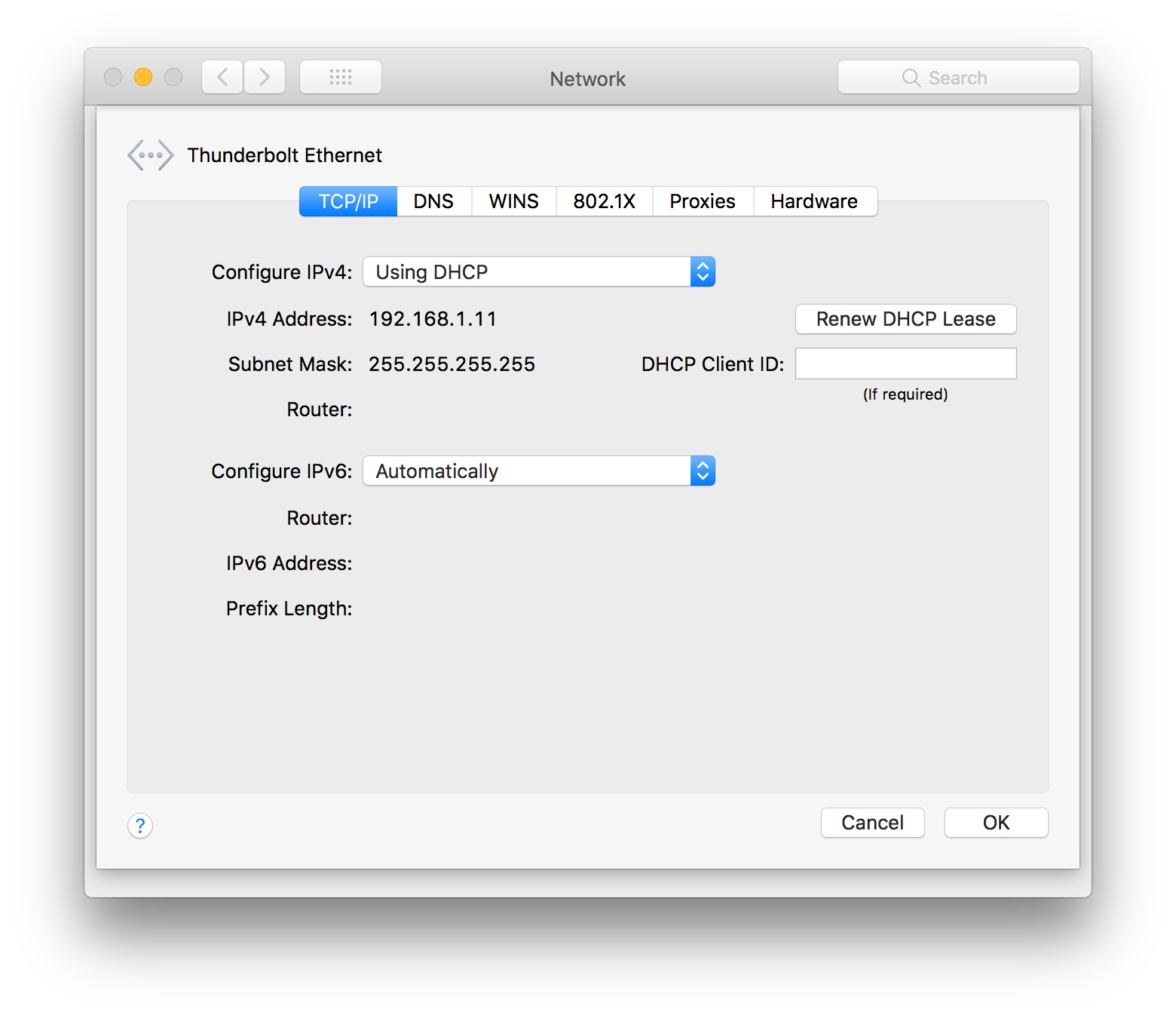The width and height of the screenshot is (1176, 1018).
Task: Click the Network window title
Action: pyautogui.click(x=588, y=79)
